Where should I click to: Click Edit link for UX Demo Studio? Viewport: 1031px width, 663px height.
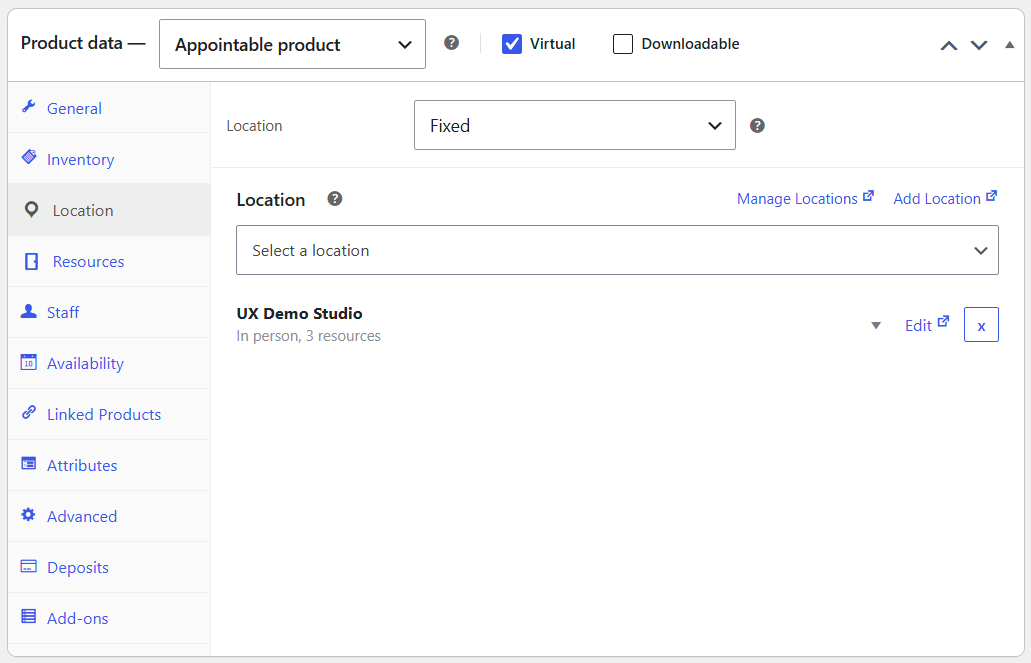pos(918,326)
